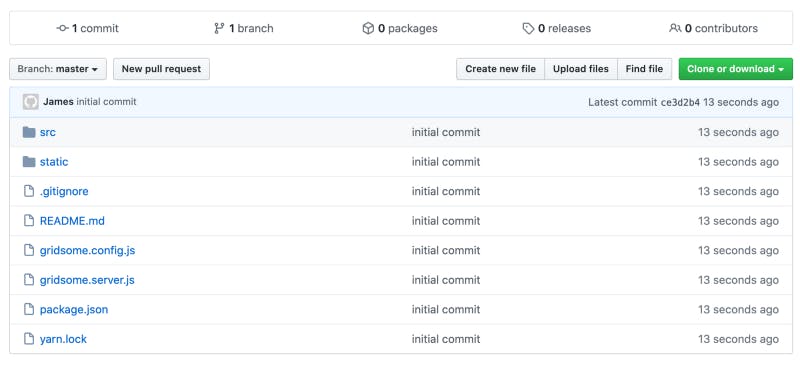Open the 0 contributors tab

tap(713, 29)
